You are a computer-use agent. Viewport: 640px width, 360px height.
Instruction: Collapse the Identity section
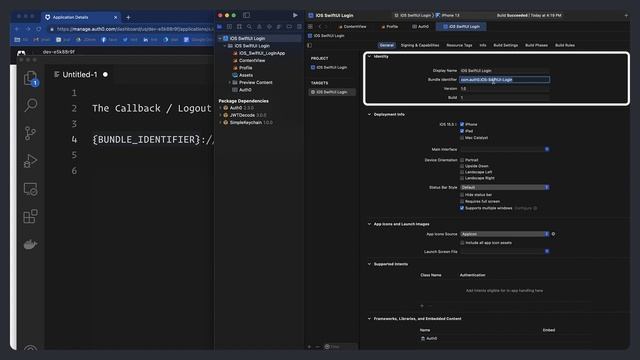point(369,56)
